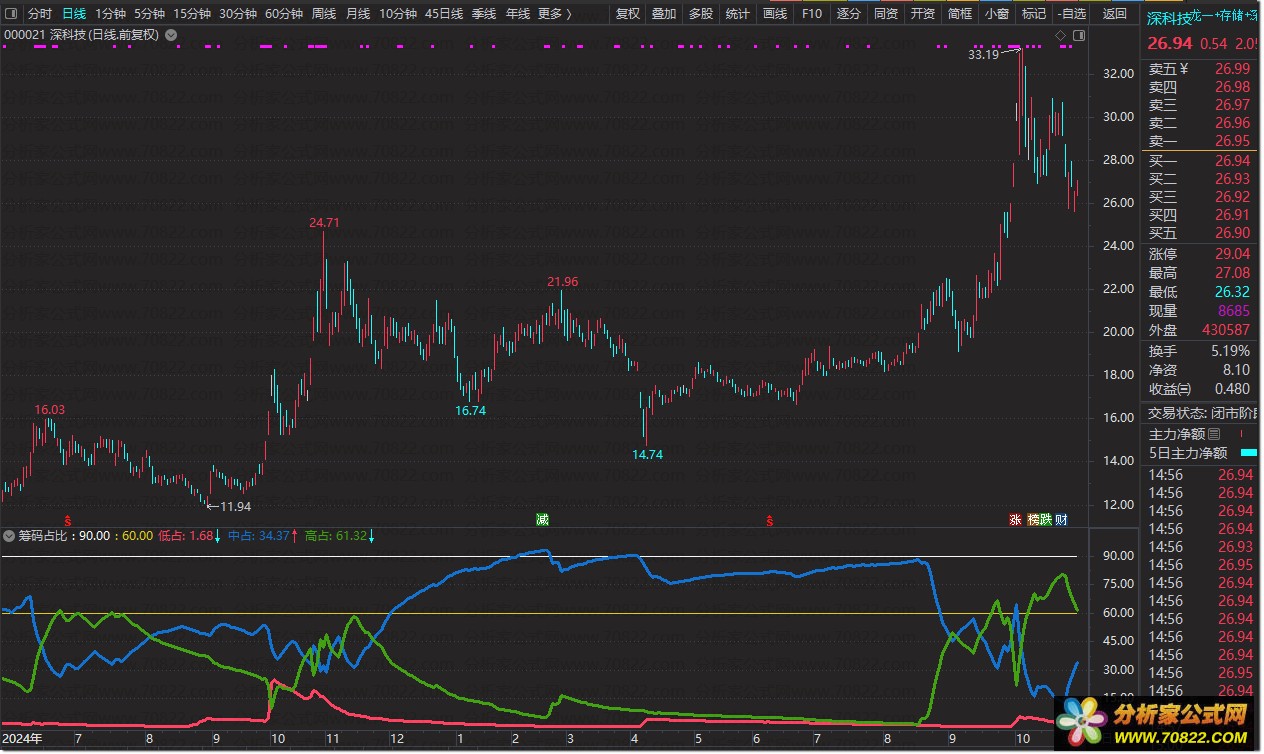This screenshot has width=1264, height=754.
Task: Click the 5日主力净额 row
Action: pyautogui.click(x=1202, y=453)
